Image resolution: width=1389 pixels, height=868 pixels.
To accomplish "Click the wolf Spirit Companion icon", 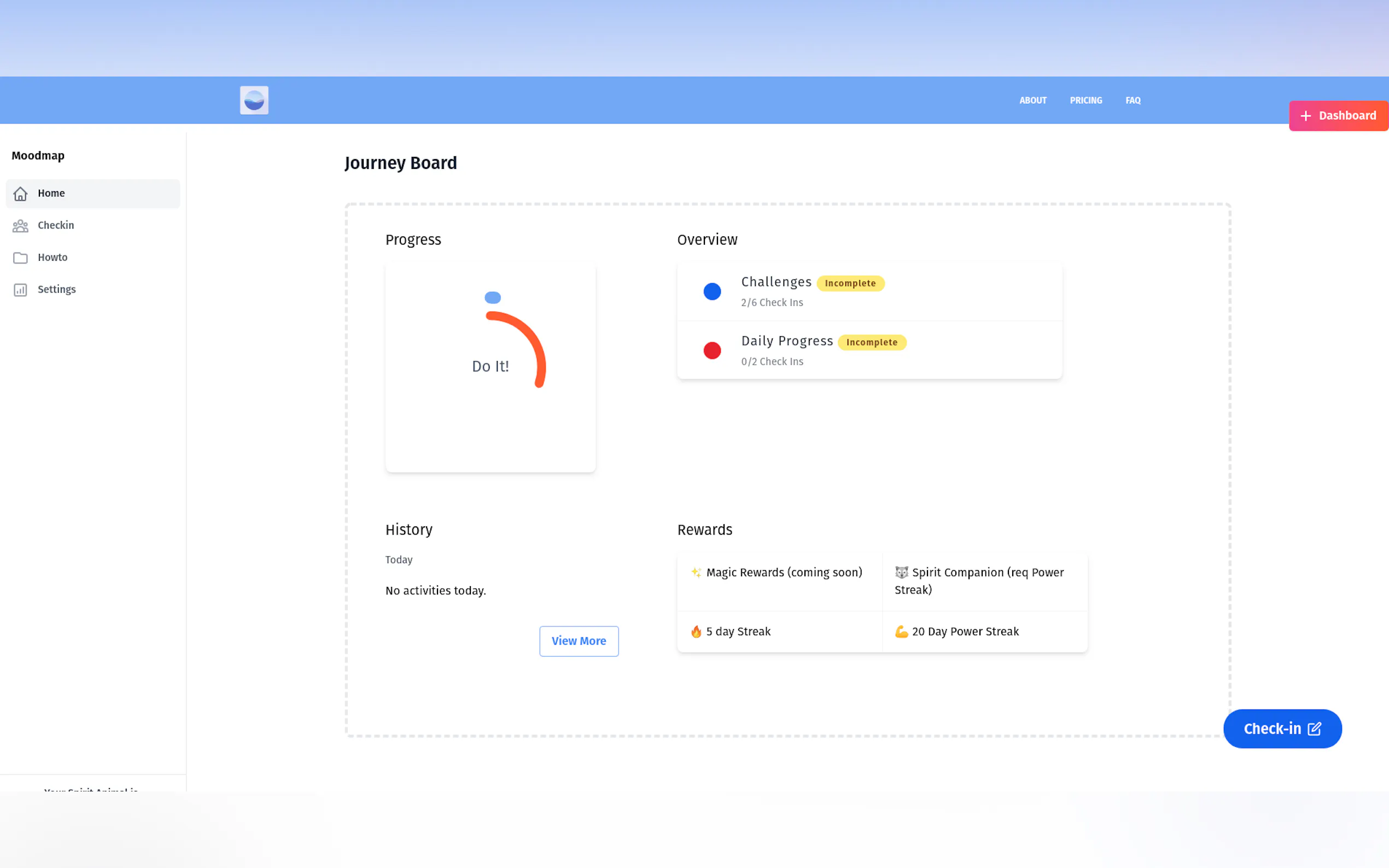I will tap(901, 572).
